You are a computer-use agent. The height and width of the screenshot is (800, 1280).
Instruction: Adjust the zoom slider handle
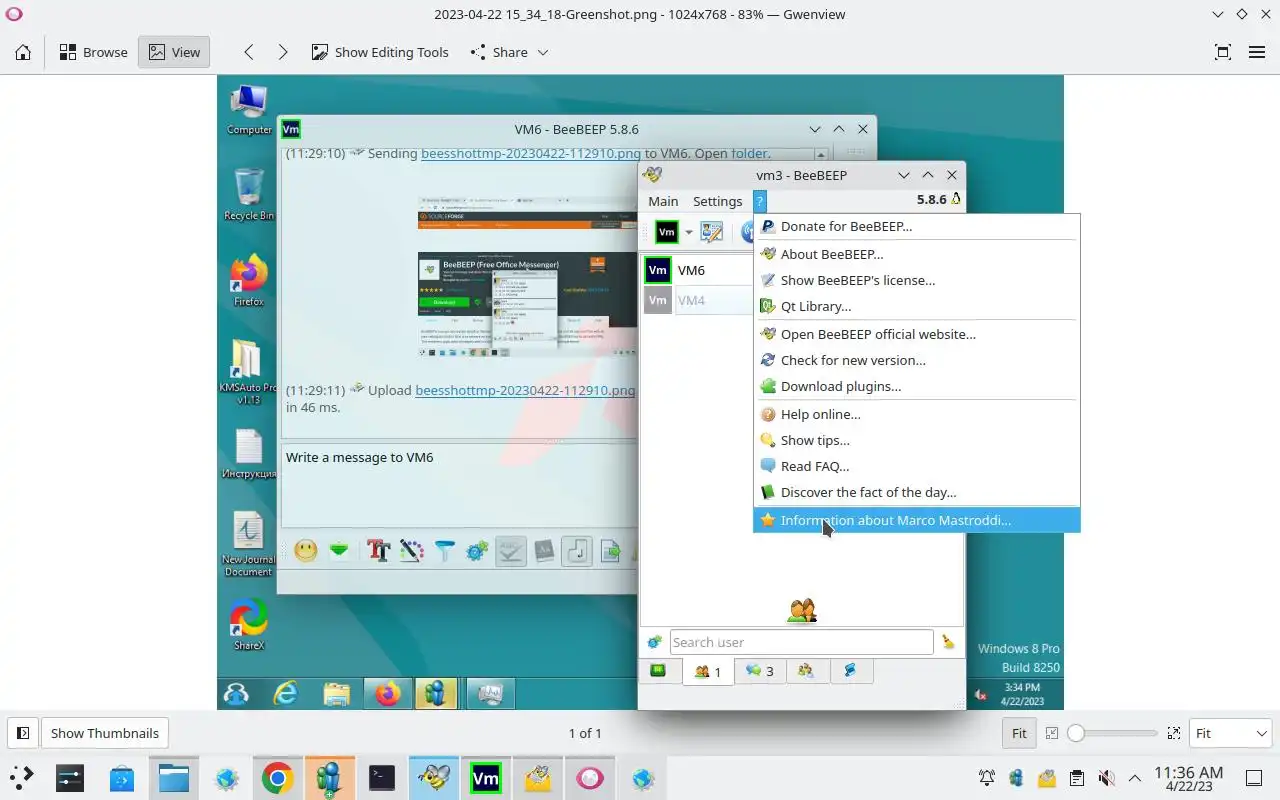click(x=1076, y=733)
